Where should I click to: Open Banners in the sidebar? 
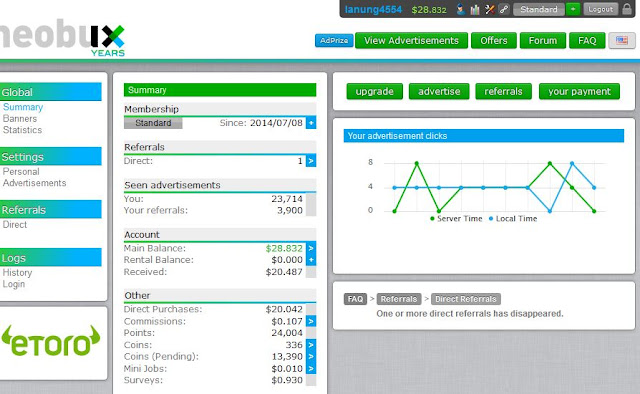tap(20, 118)
